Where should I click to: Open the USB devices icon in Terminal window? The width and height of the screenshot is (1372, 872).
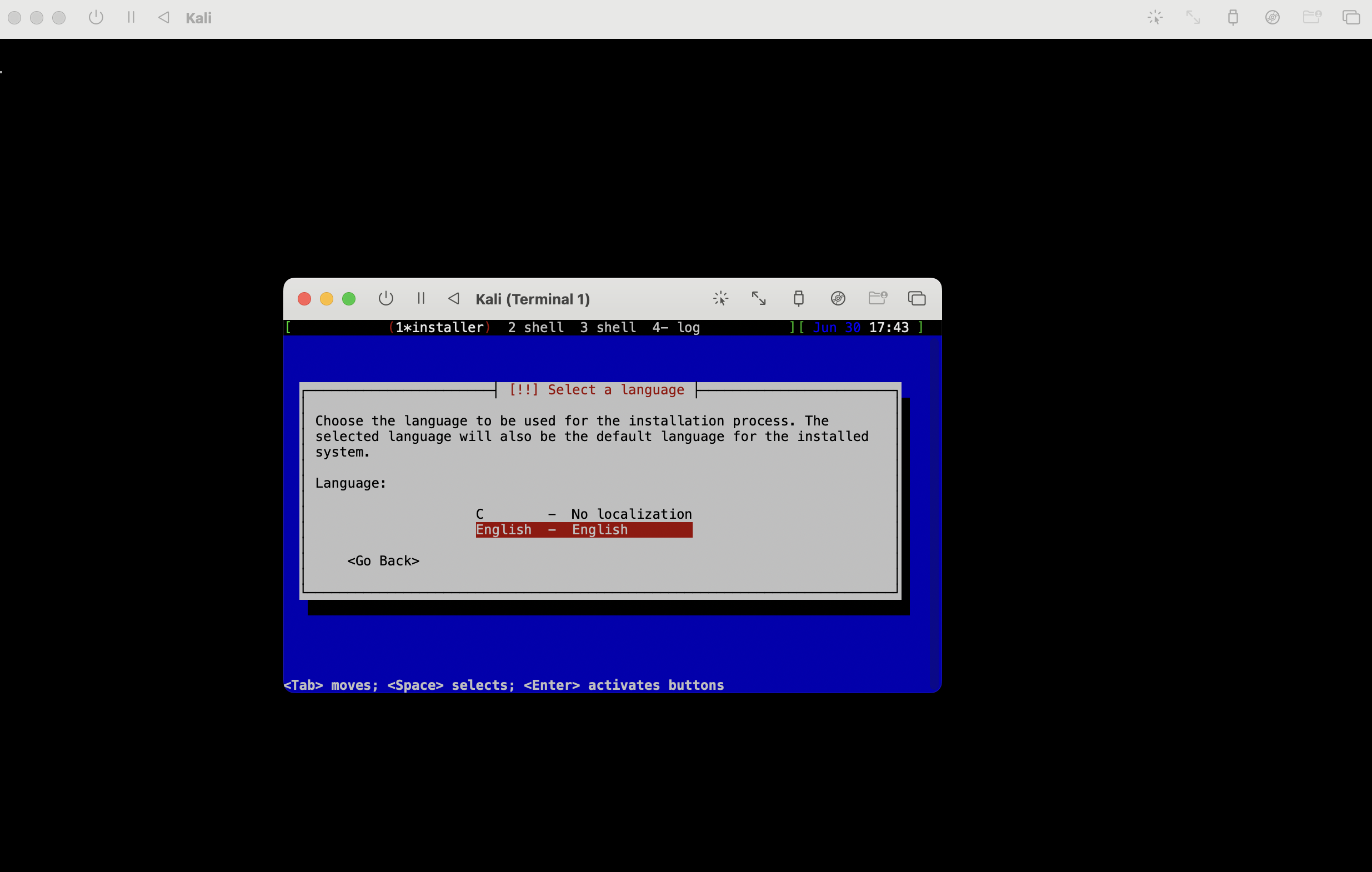tap(798, 298)
